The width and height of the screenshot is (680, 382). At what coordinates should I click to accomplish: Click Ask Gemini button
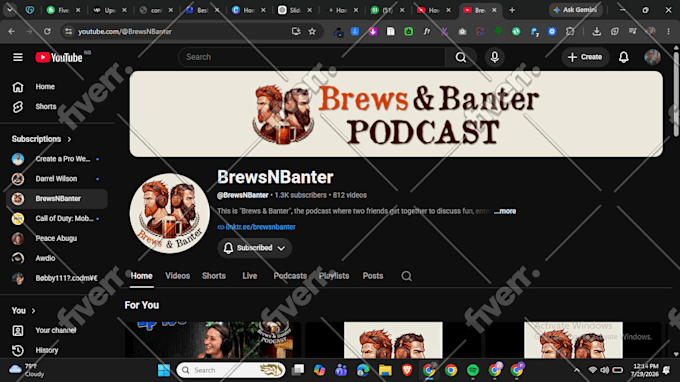[x=575, y=10]
